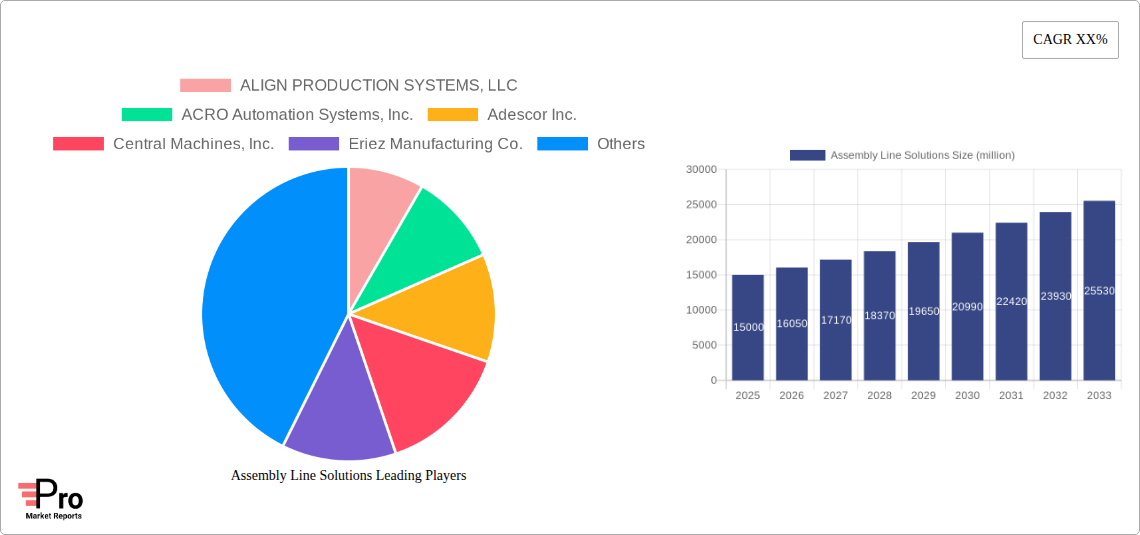Click the 2029 bar labeled 19650
This screenshot has width=1140, height=535.
click(x=923, y=311)
